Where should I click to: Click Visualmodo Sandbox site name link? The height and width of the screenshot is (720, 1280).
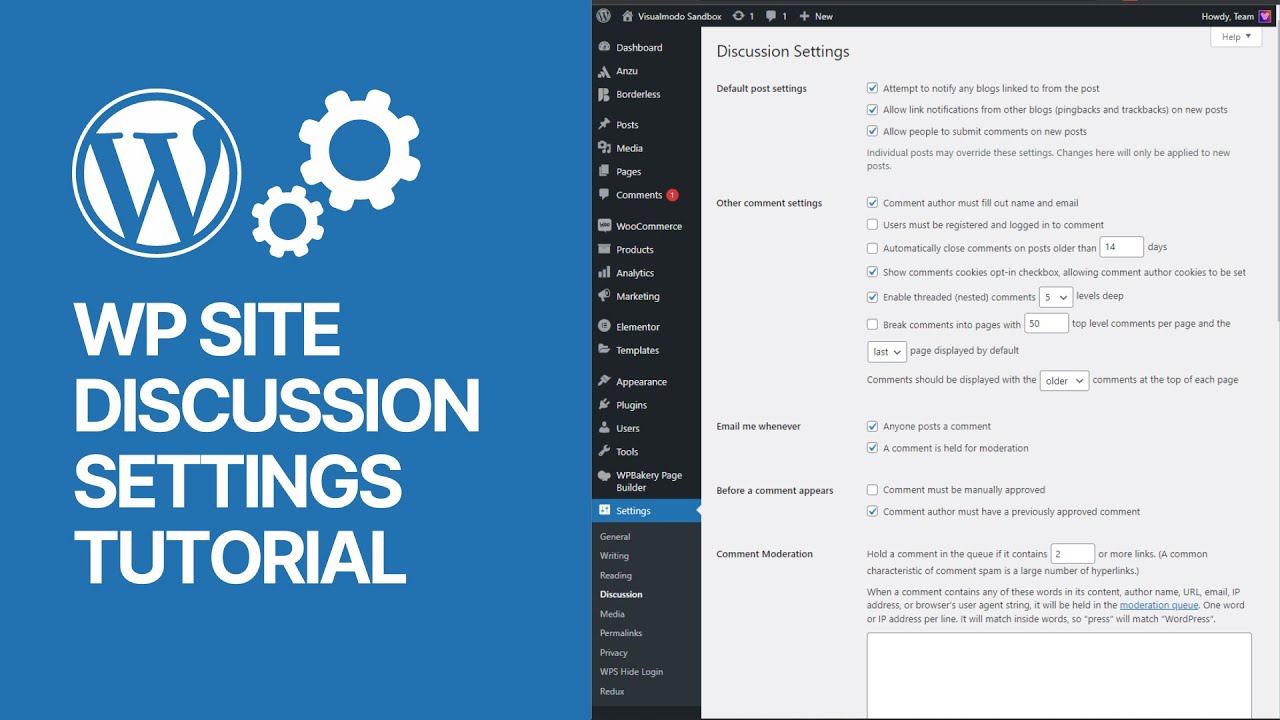point(678,16)
